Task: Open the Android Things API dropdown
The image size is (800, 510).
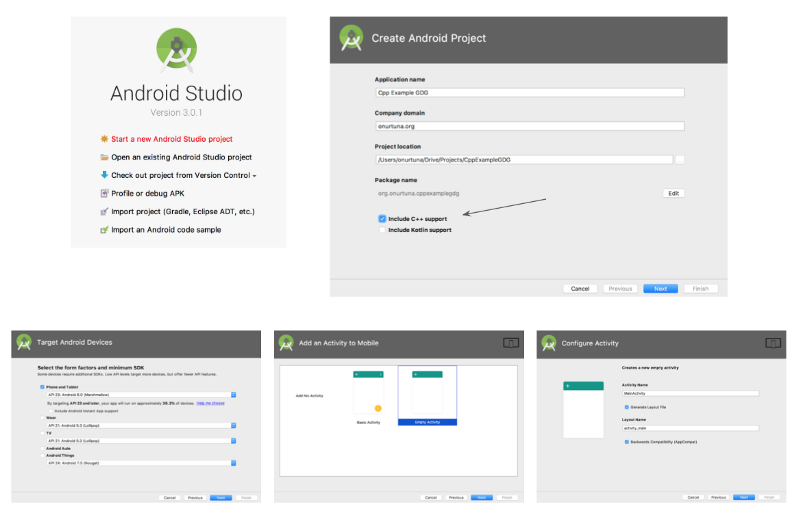Action: point(233,464)
